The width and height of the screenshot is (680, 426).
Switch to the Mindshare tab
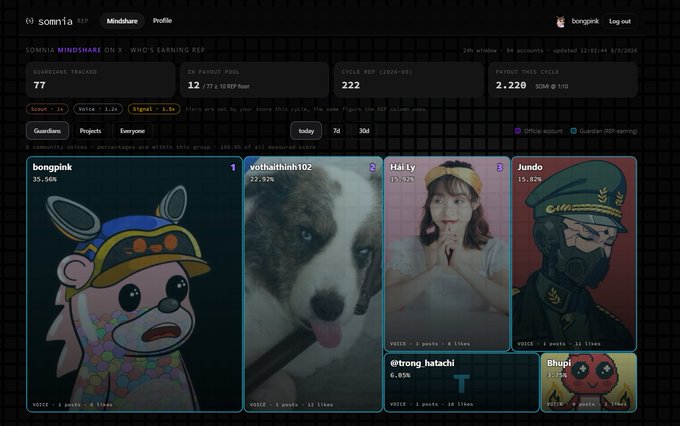tap(122, 21)
